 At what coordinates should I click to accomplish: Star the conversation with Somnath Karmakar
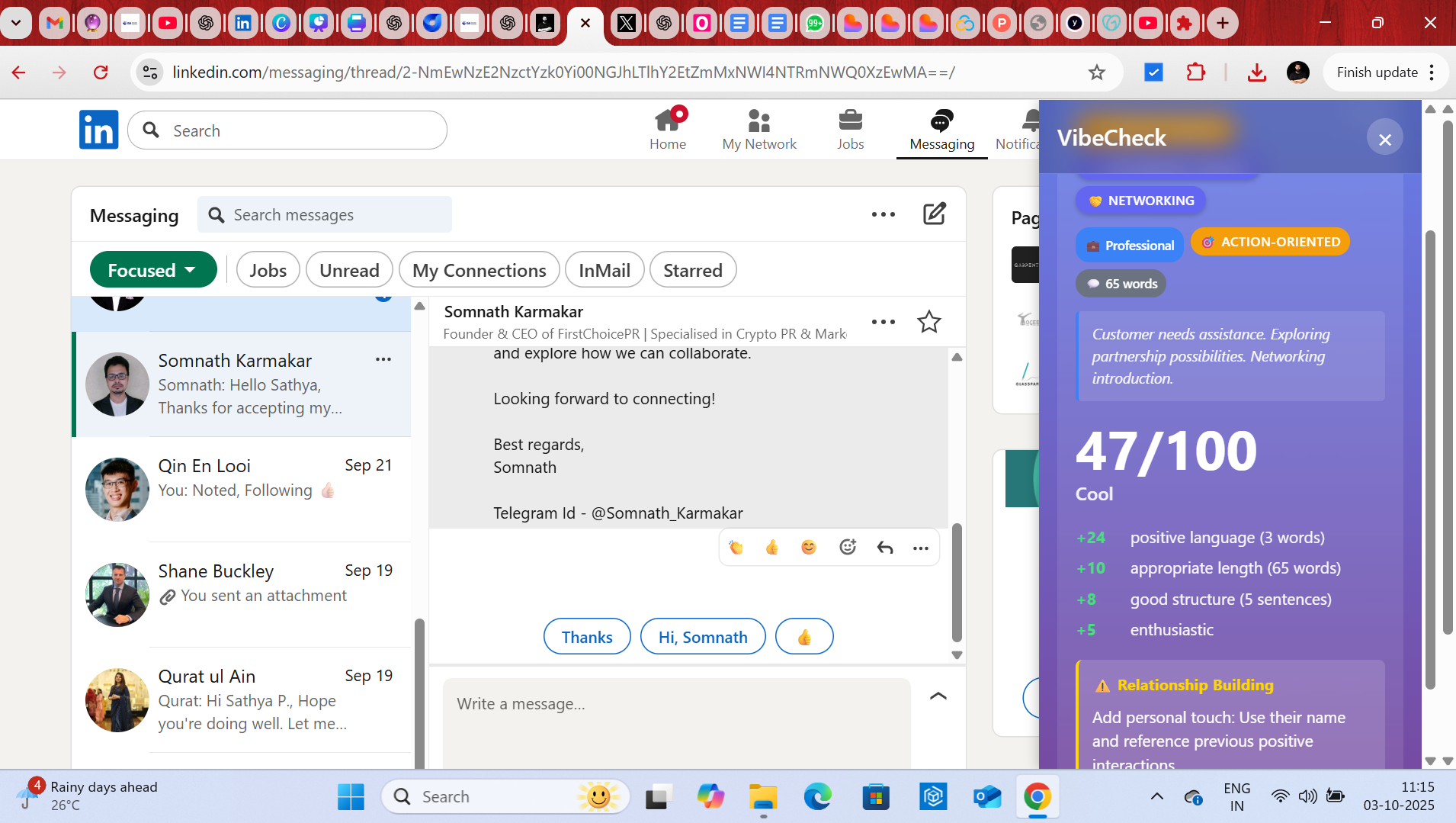click(x=929, y=322)
